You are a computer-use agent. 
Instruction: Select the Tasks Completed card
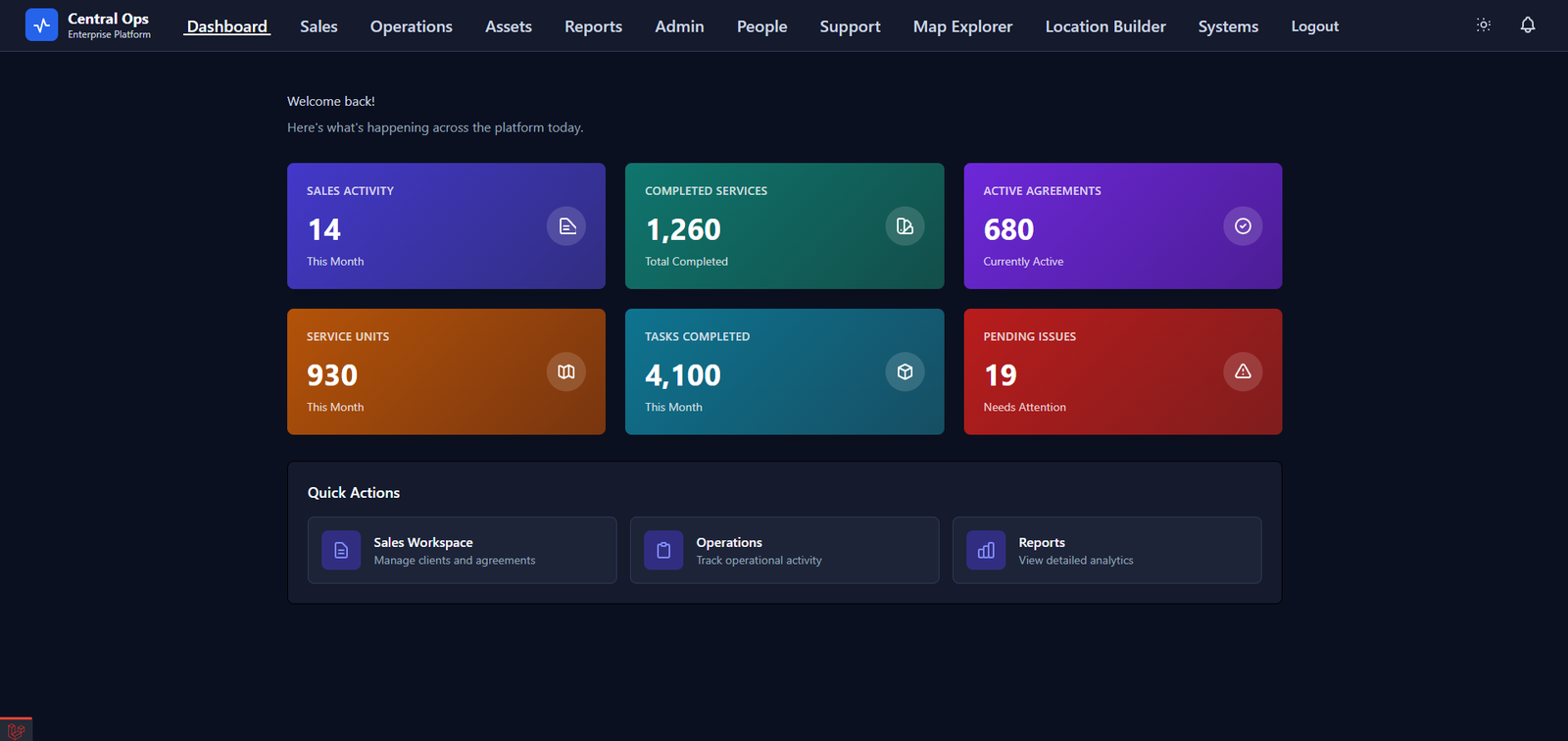(x=784, y=371)
